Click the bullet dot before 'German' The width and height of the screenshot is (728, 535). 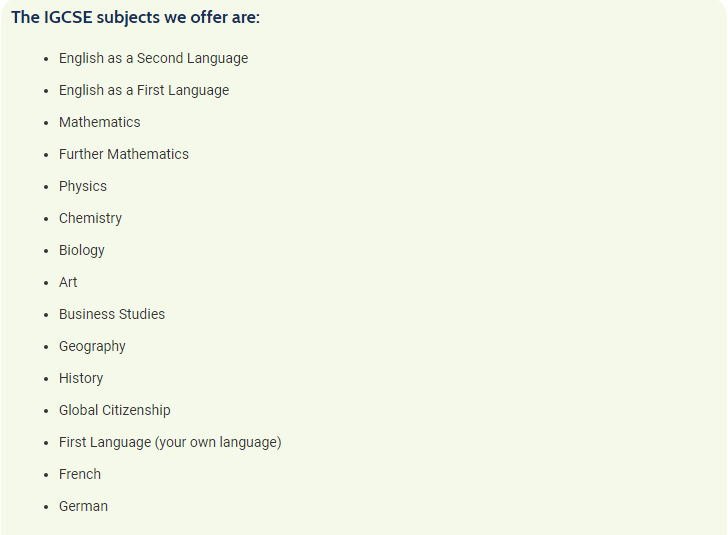point(46,507)
